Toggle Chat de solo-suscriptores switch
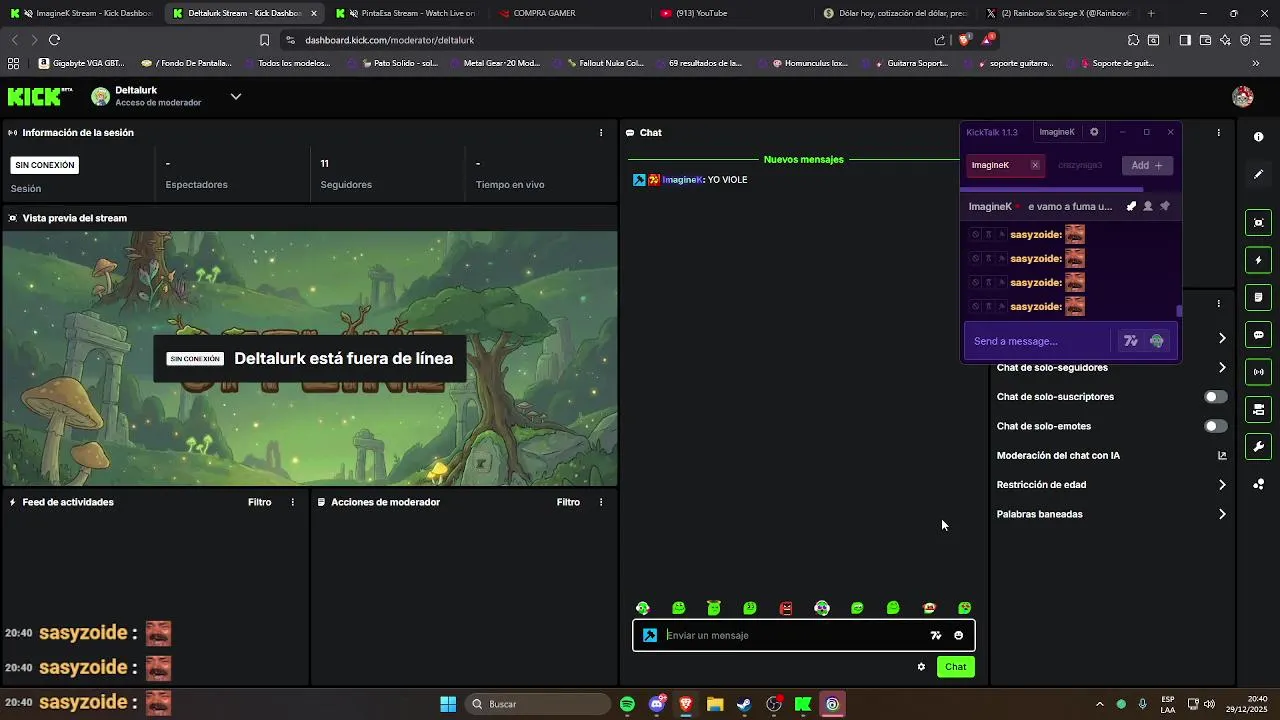Screen dimensions: 1280x720 (1216, 397)
